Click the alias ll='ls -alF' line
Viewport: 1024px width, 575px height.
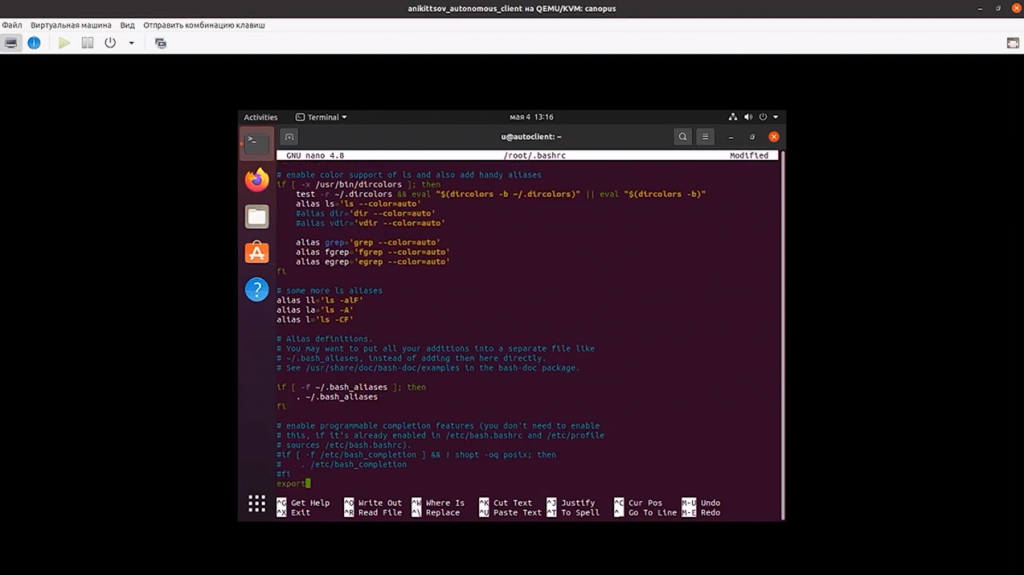[319, 301]
